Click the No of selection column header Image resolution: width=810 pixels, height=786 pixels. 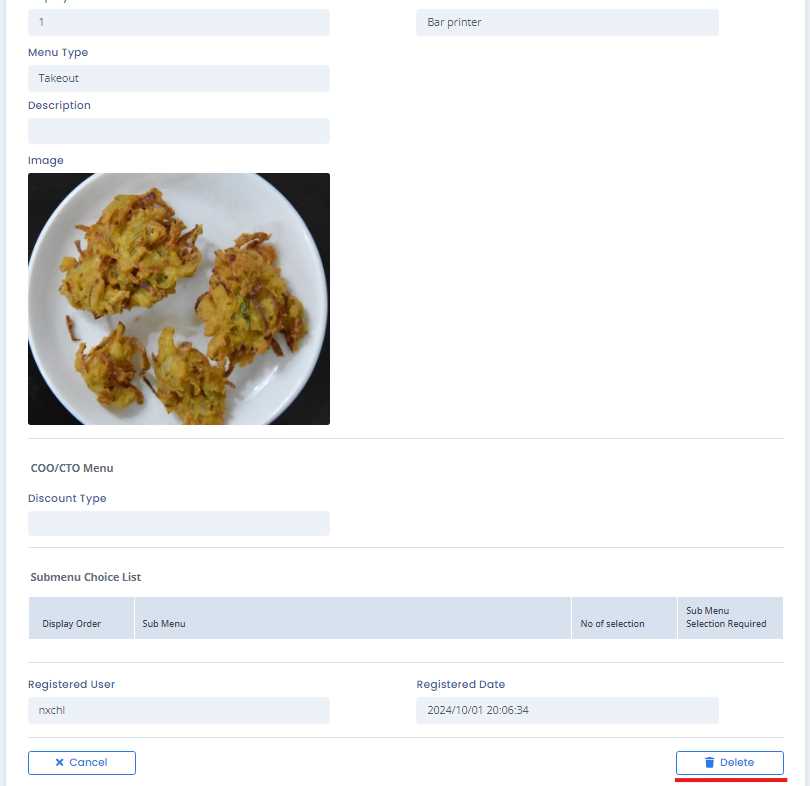pos(624,618)
